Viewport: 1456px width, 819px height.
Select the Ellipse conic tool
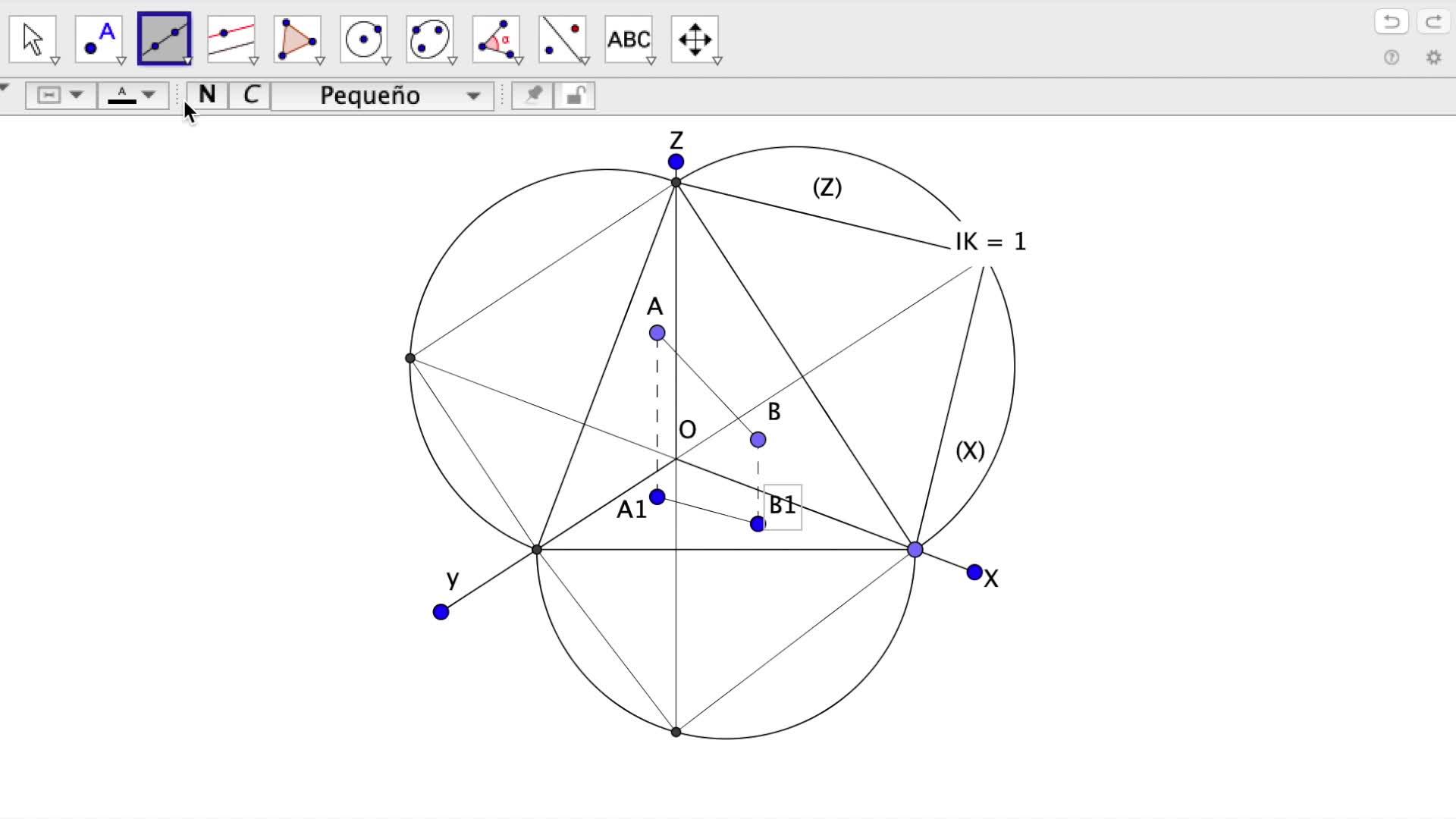(429, 39)
